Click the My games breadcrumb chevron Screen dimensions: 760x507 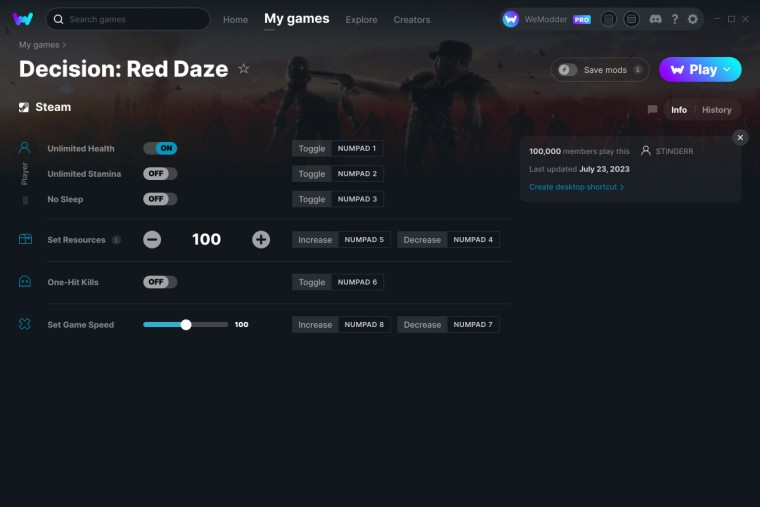coord(64,45)
